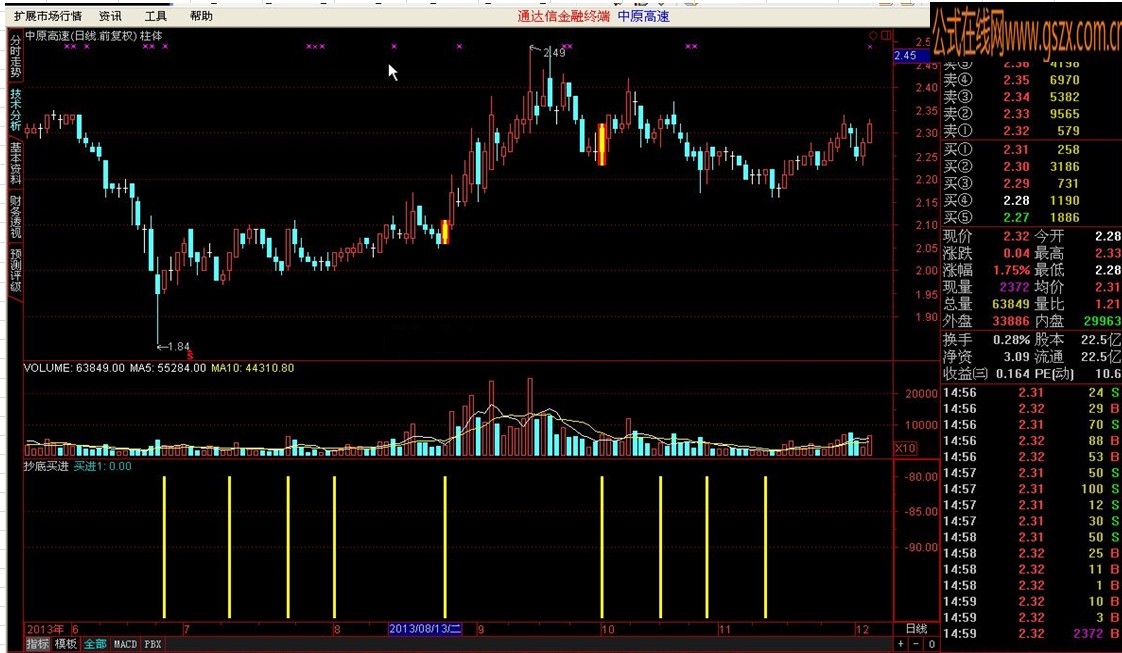The width and height of the screenshot is (1122, 653).
Task: Click the VOLUME: 63849.00 label
Action: (74, 368)
